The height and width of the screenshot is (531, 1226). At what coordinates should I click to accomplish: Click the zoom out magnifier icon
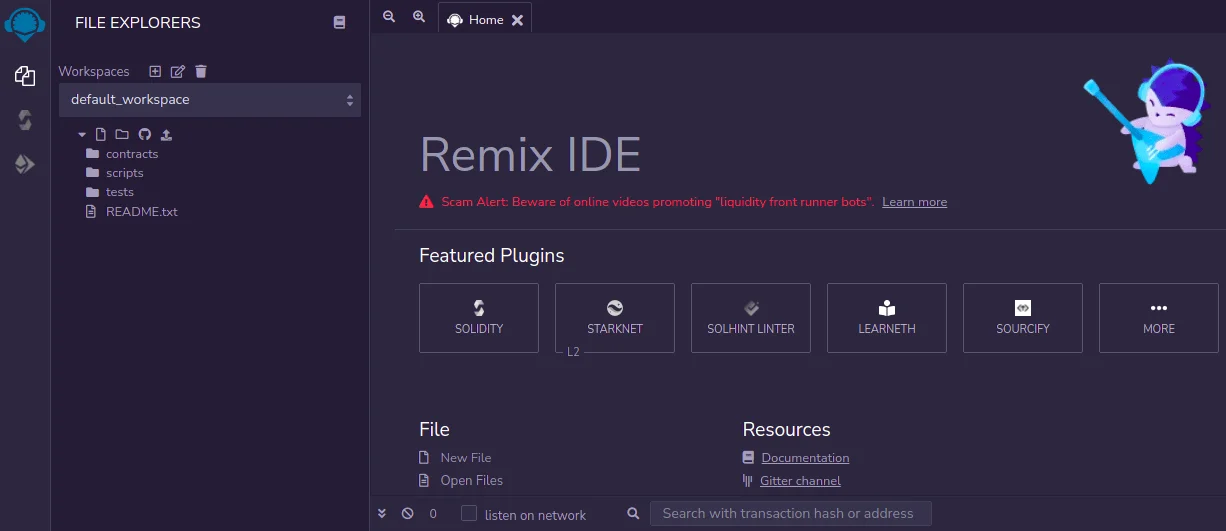pyautogui.click(x=389, y=17)
